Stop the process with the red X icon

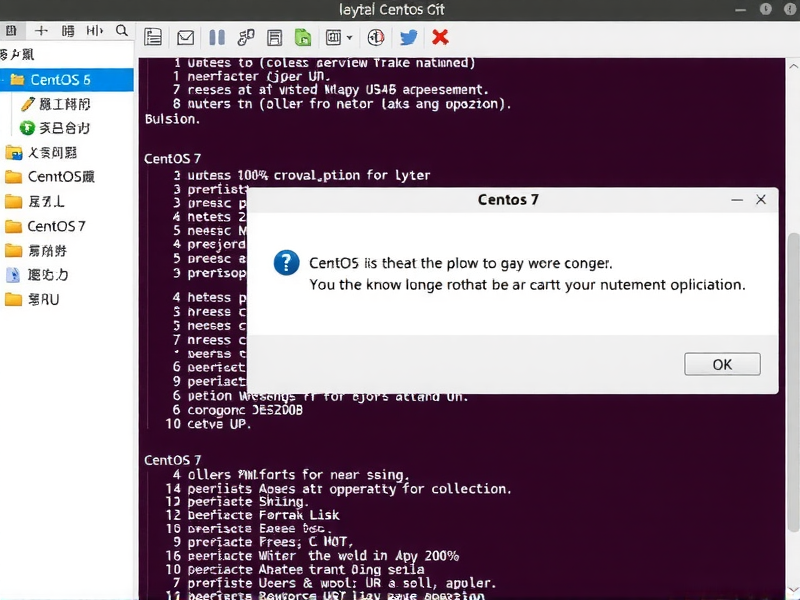click(440, 37)
